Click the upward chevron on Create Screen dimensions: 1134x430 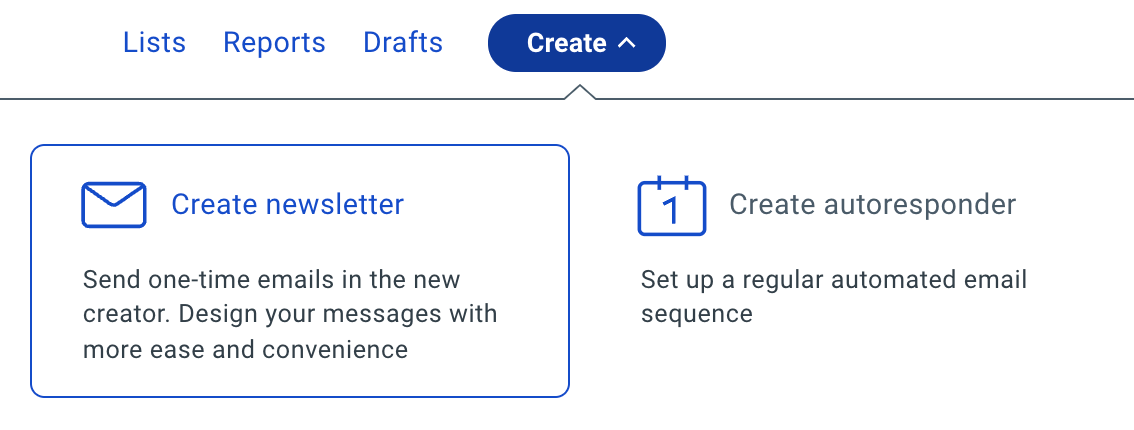pos(626,43)
